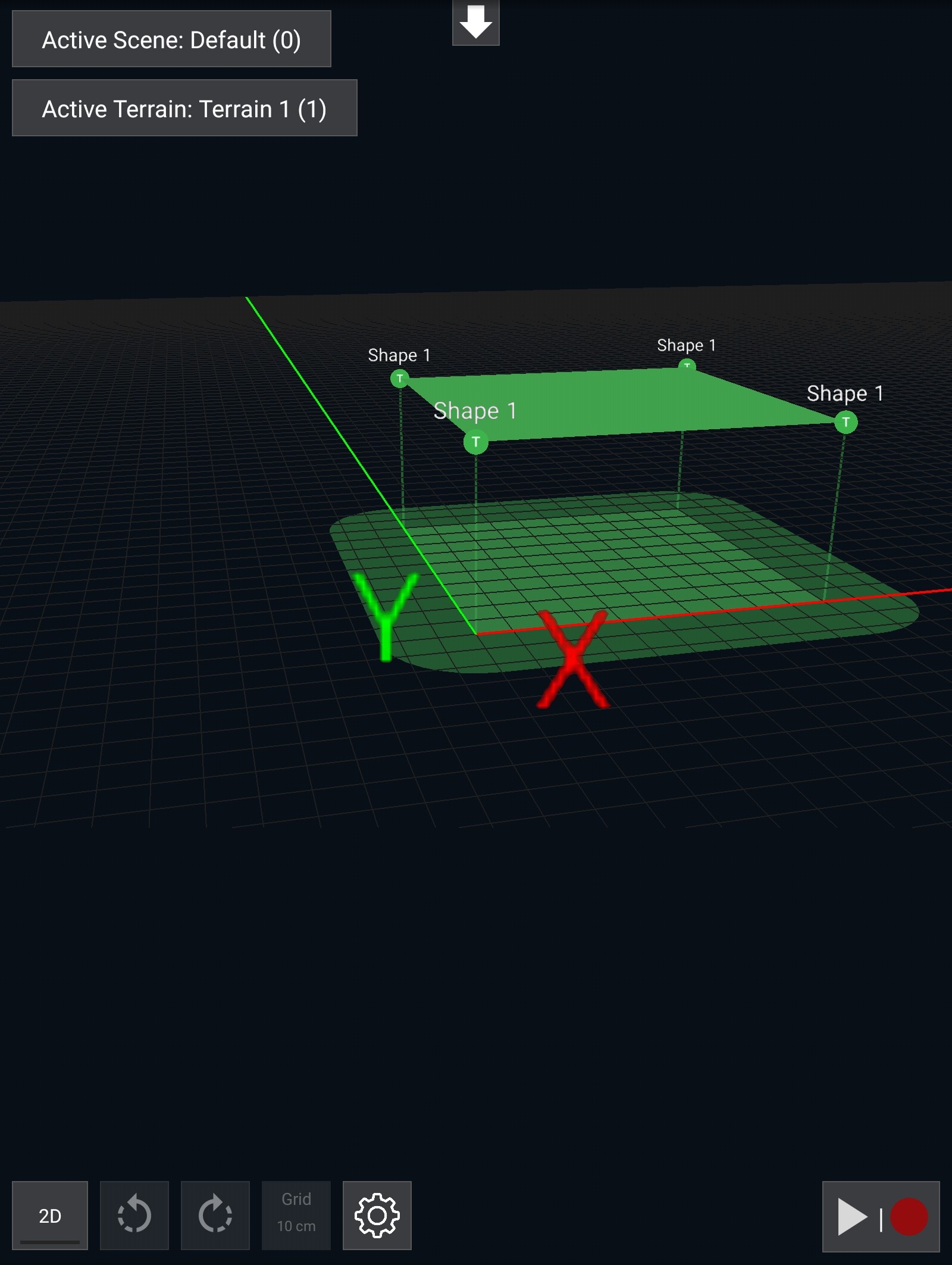Click the front Shape 1 label text
952x1265 pixels.
pyautogui.click(x=475, y=411)
